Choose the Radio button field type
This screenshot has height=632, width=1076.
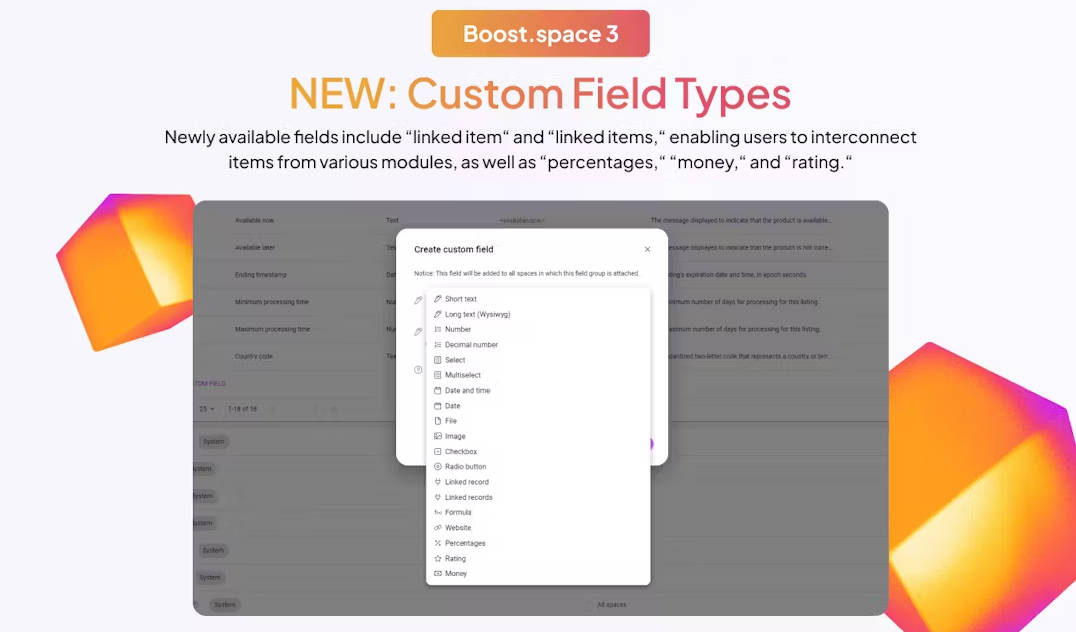click(x=465, y=467)
